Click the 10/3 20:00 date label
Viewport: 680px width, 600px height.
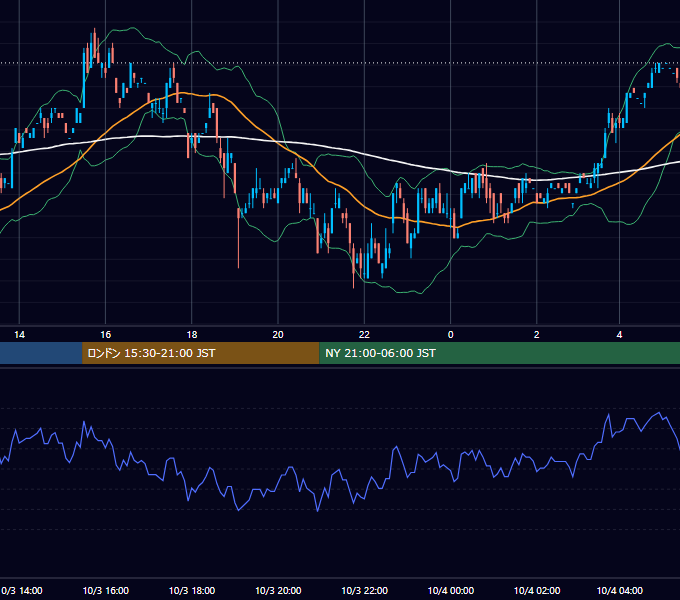(x=278, y=590)
